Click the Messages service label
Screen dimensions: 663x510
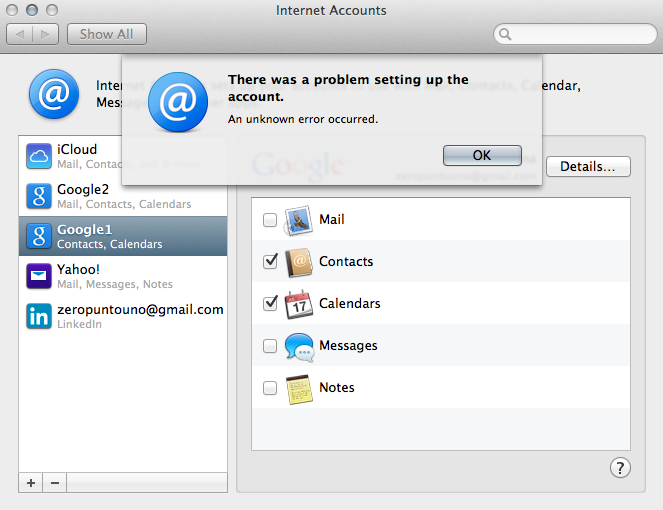[x=348, y=345]
